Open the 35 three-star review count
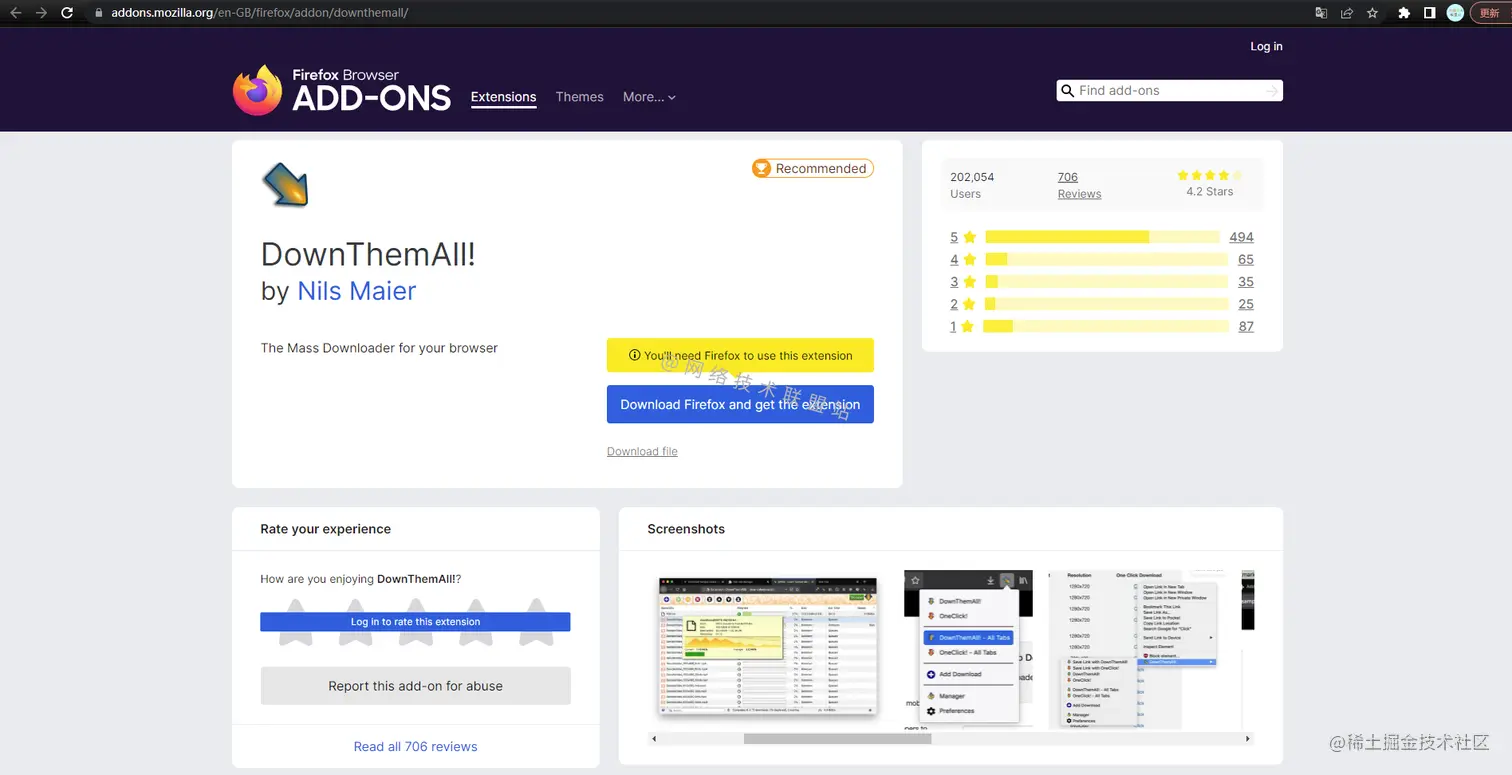The height and width of the screenshot is (775, 1512). coord(1245,282)
